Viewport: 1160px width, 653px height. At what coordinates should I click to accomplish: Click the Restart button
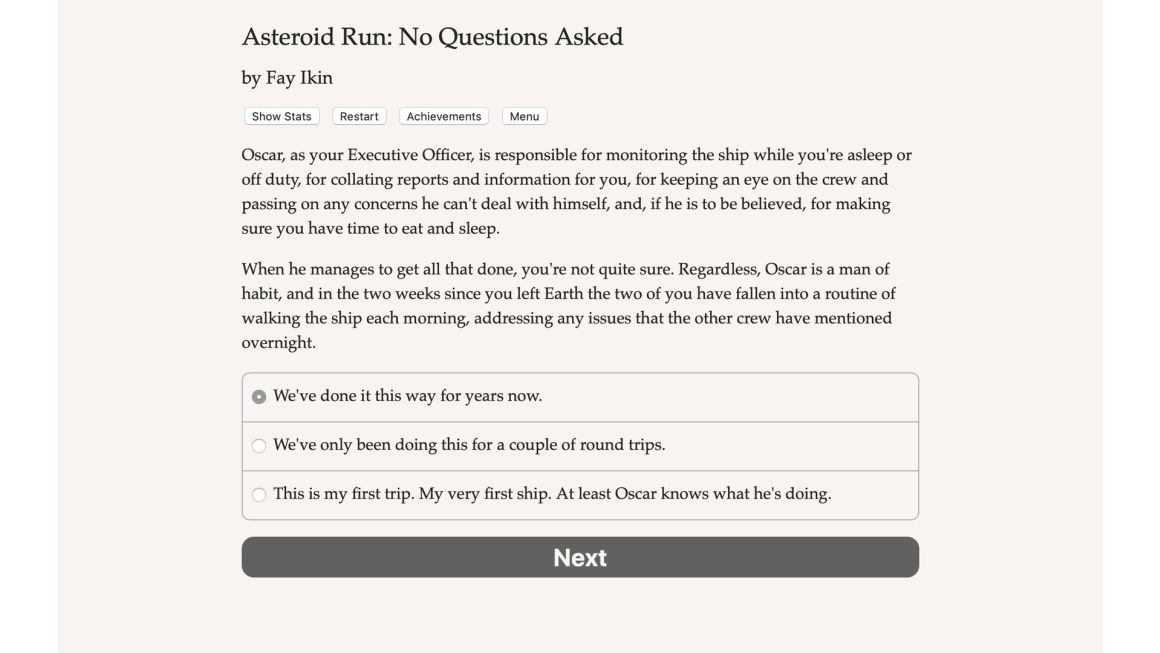[x=359, y=116]
